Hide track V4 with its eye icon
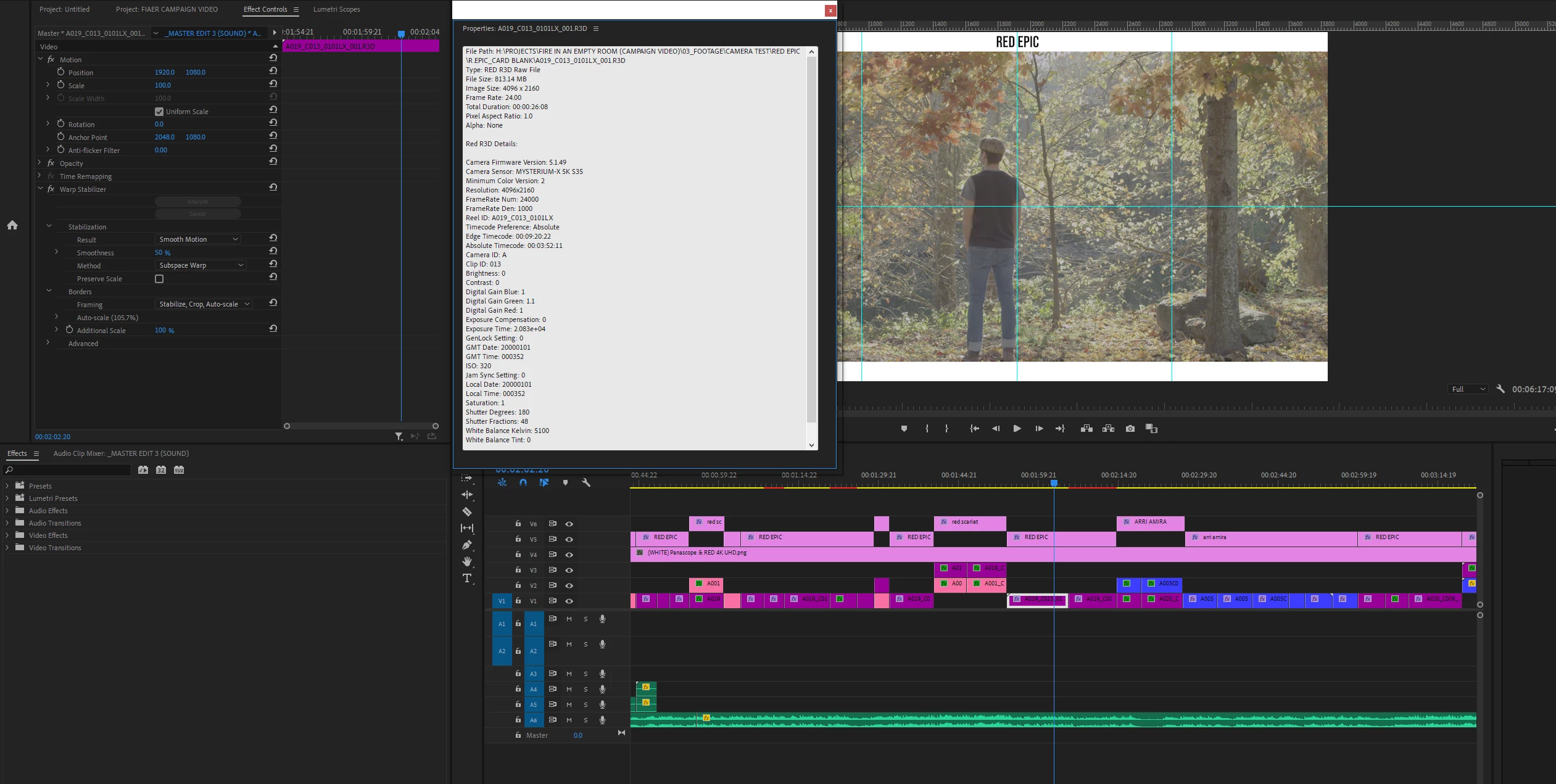This screenshot has height=784, width=1556. (x=569, y=555)
